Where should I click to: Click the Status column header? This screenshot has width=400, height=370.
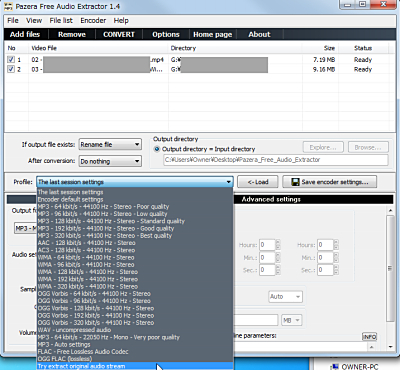[363, 48]
